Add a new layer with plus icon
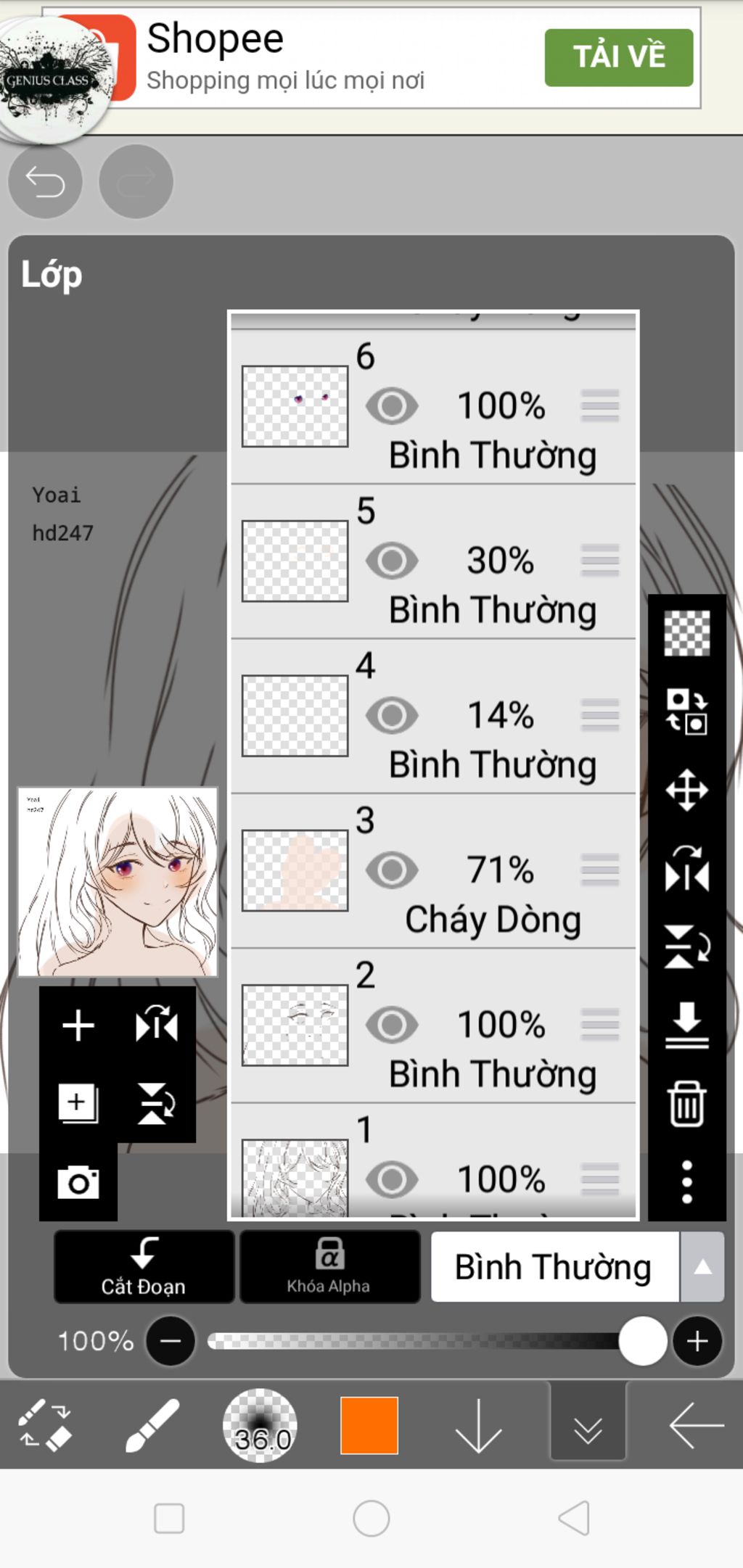This screenshot has height=1568, width=743. pos(78,1026)
